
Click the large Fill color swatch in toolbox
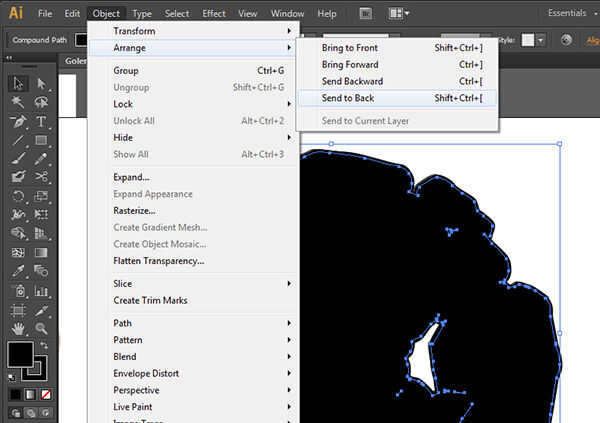click(x=20, y=354)
